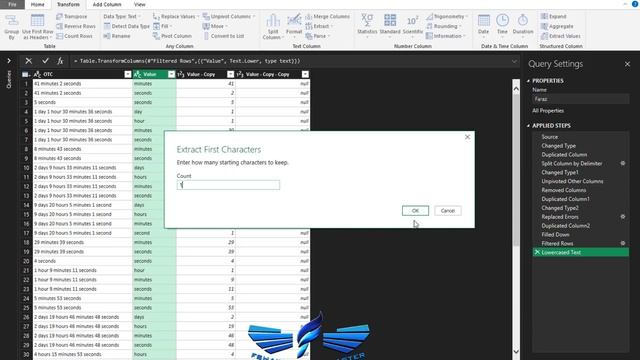Click Merge Columns tool
Screen dimensions: 640x360
tap(328, 16)
